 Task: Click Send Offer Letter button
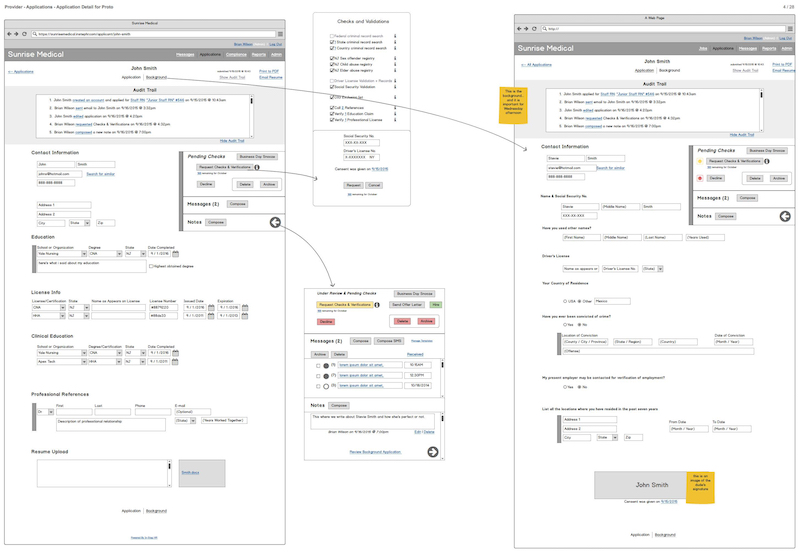[407, 305]
